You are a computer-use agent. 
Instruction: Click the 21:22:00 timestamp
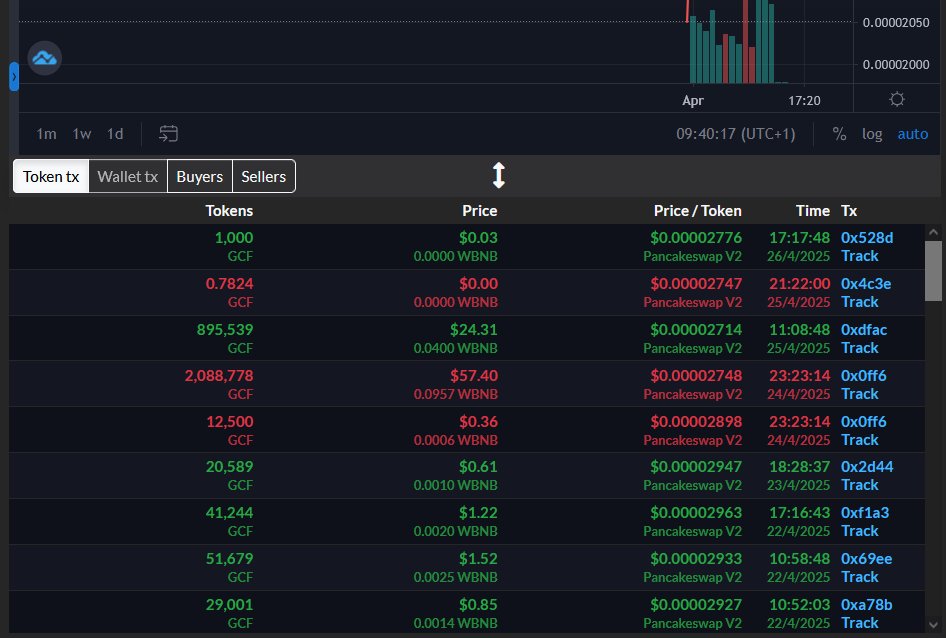pos(799,284)
